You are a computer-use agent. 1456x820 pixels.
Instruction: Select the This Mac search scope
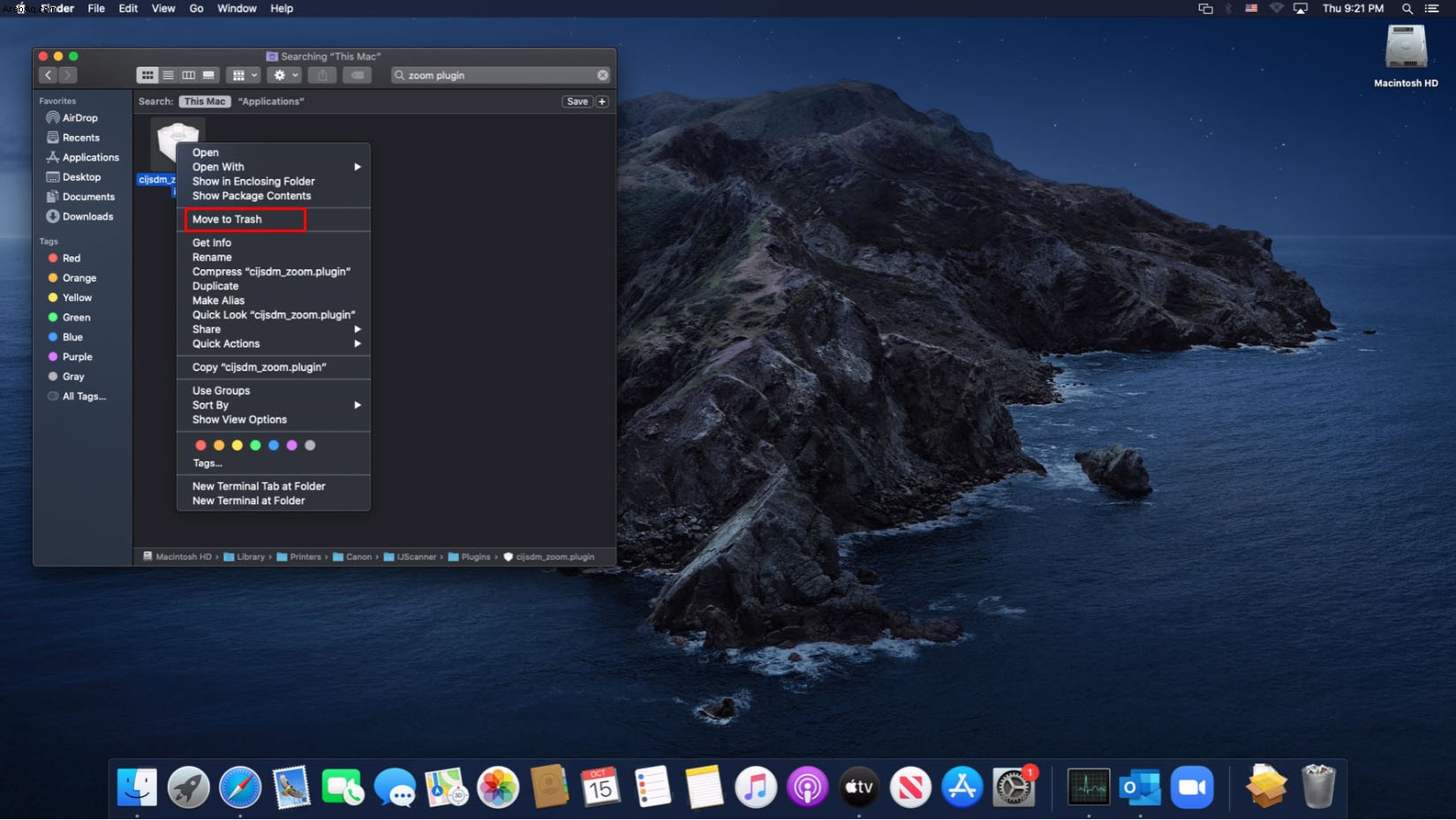[x=205, y=102]
